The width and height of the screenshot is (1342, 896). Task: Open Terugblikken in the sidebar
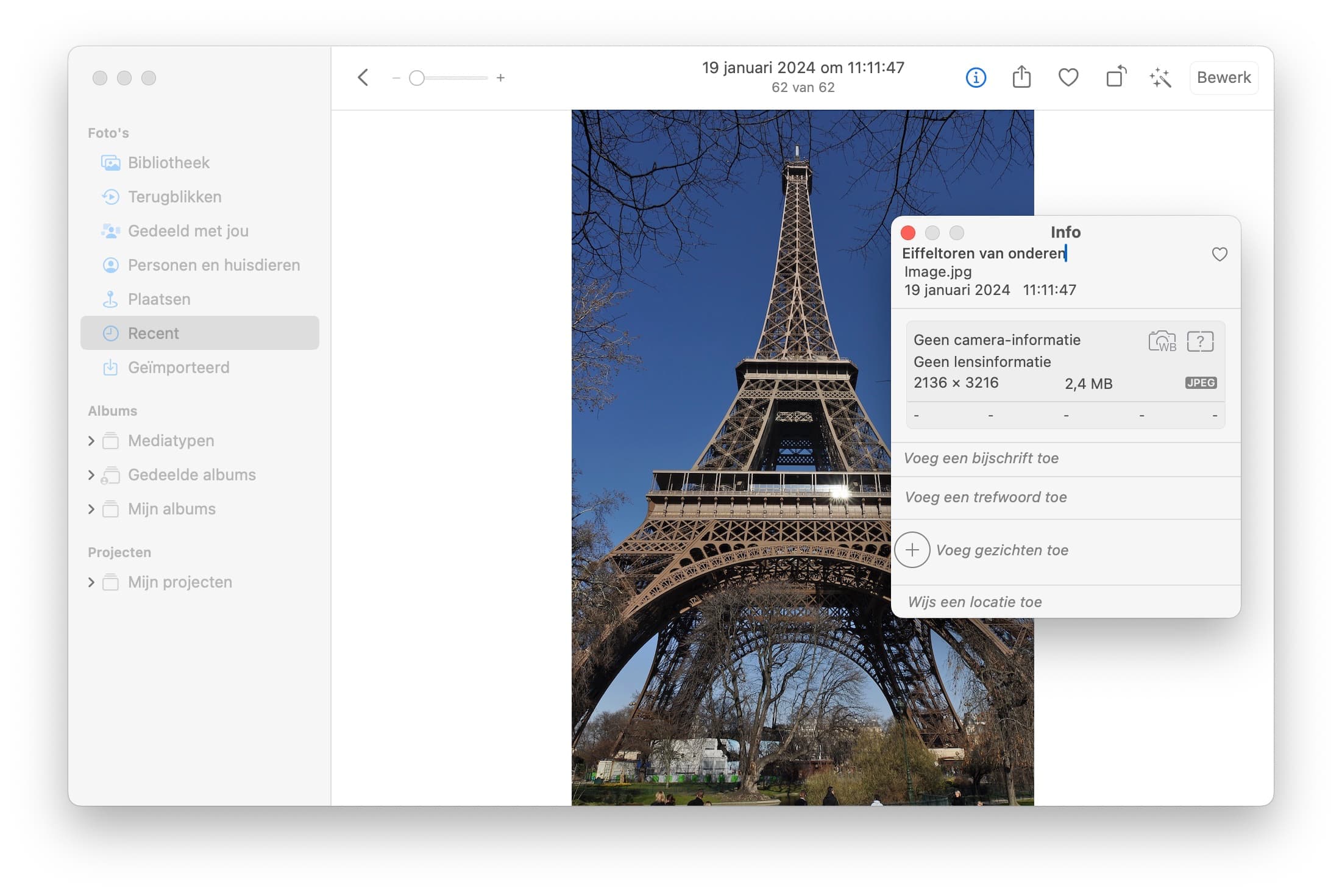tap(200, 197)
